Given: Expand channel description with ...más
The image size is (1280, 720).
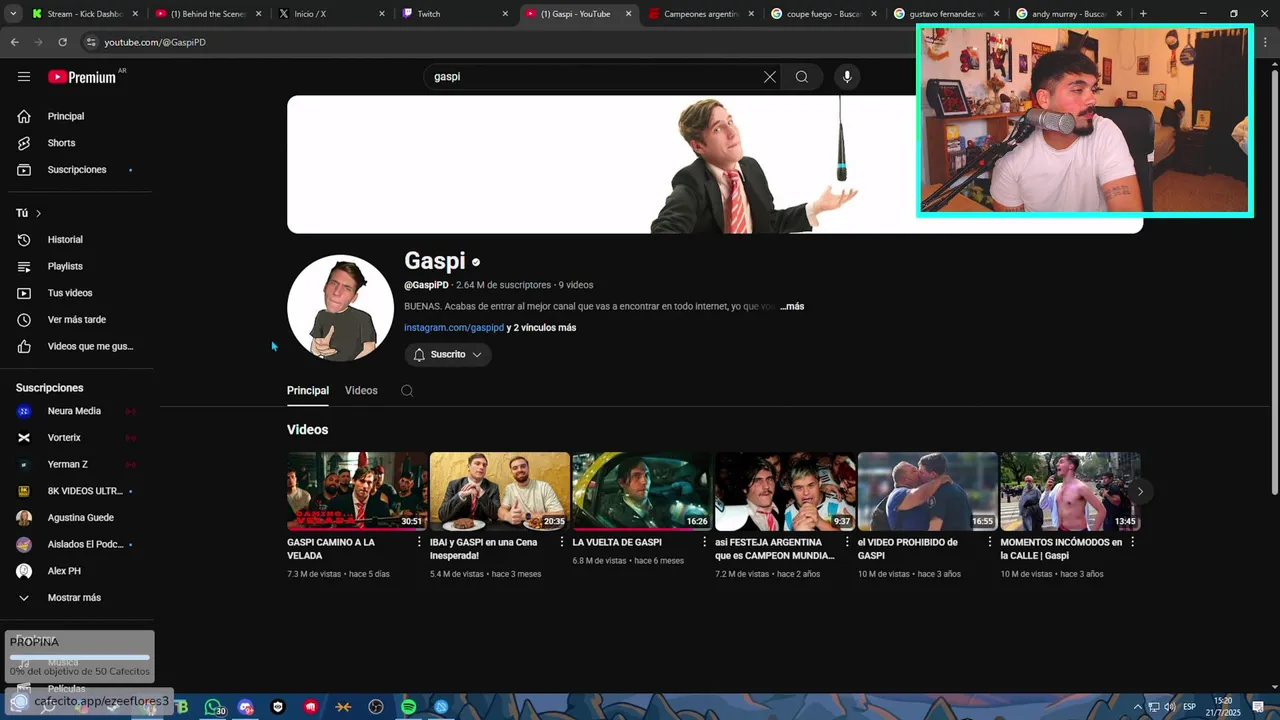Looking at the screenshot, I should (792, 306).
